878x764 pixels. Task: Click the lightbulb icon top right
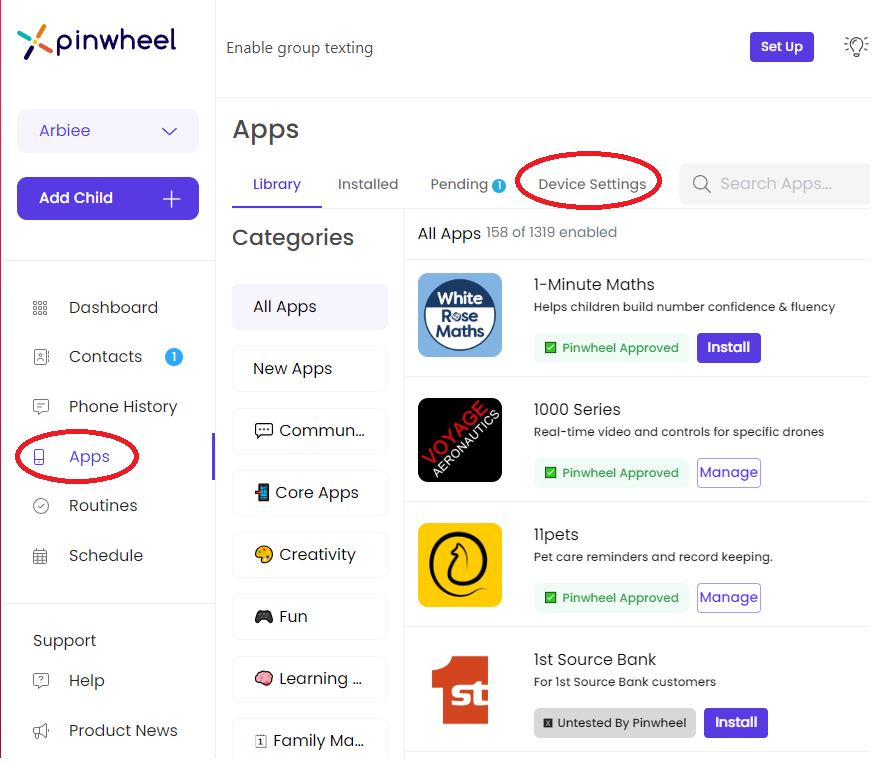(855, 46)
